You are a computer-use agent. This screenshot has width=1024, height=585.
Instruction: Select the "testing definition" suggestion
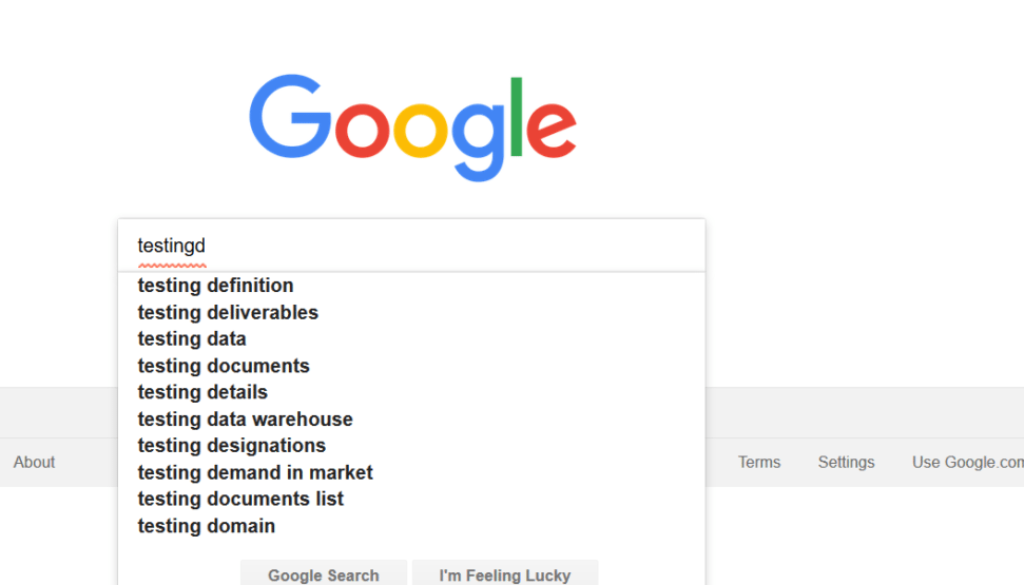(215, 285)
